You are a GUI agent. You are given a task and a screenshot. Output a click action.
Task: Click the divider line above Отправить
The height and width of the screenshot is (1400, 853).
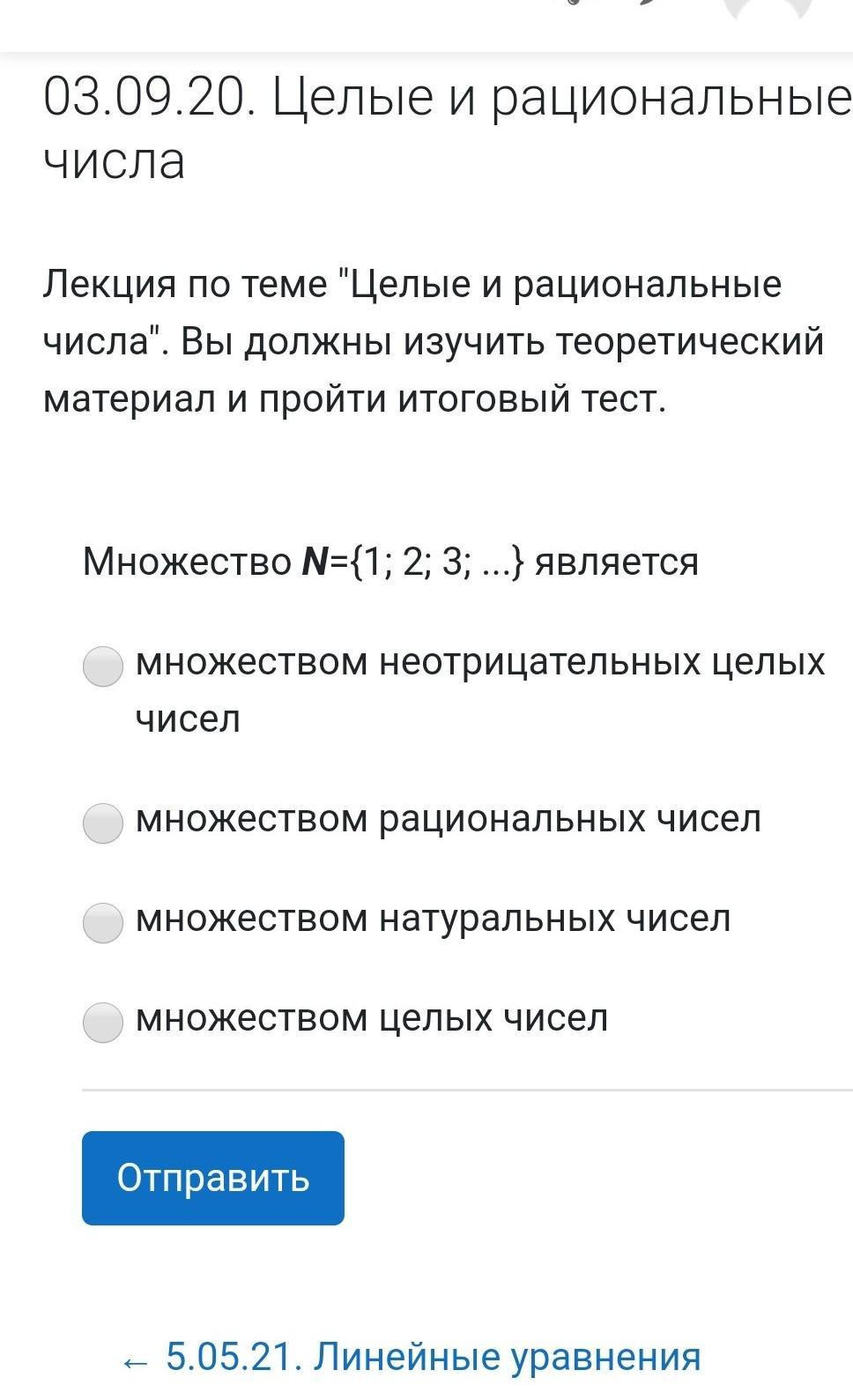[x=467, y=1091]
